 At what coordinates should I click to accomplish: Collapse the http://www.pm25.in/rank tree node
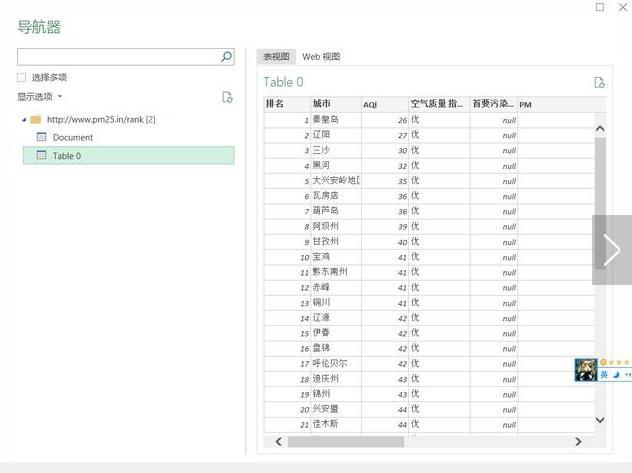point(24,120)
